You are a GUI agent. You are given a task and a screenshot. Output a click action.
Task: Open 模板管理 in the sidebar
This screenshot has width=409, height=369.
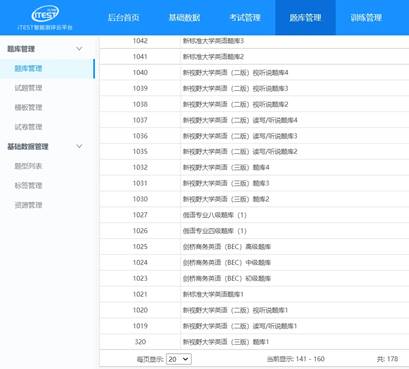click(x=28, y=107)
